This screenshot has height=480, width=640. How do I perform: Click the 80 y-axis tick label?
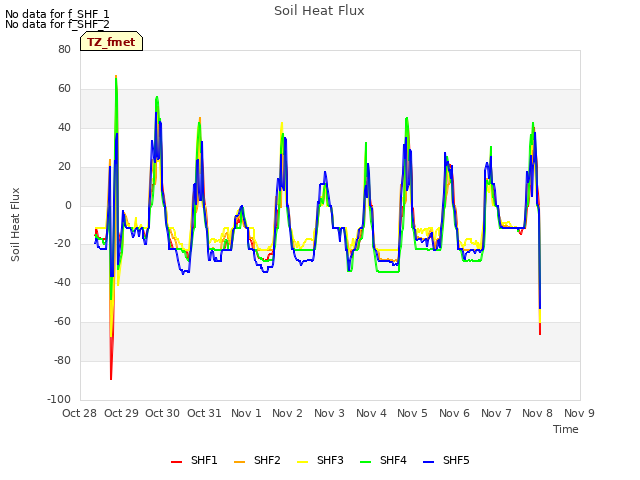(x=64, y=49)
